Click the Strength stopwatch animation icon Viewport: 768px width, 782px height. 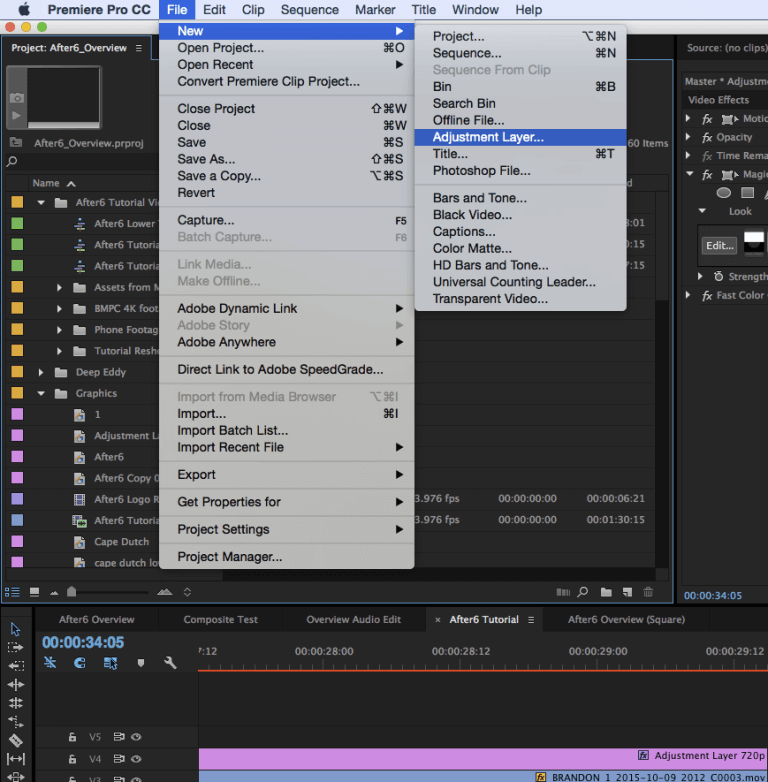tap(718, 276)
